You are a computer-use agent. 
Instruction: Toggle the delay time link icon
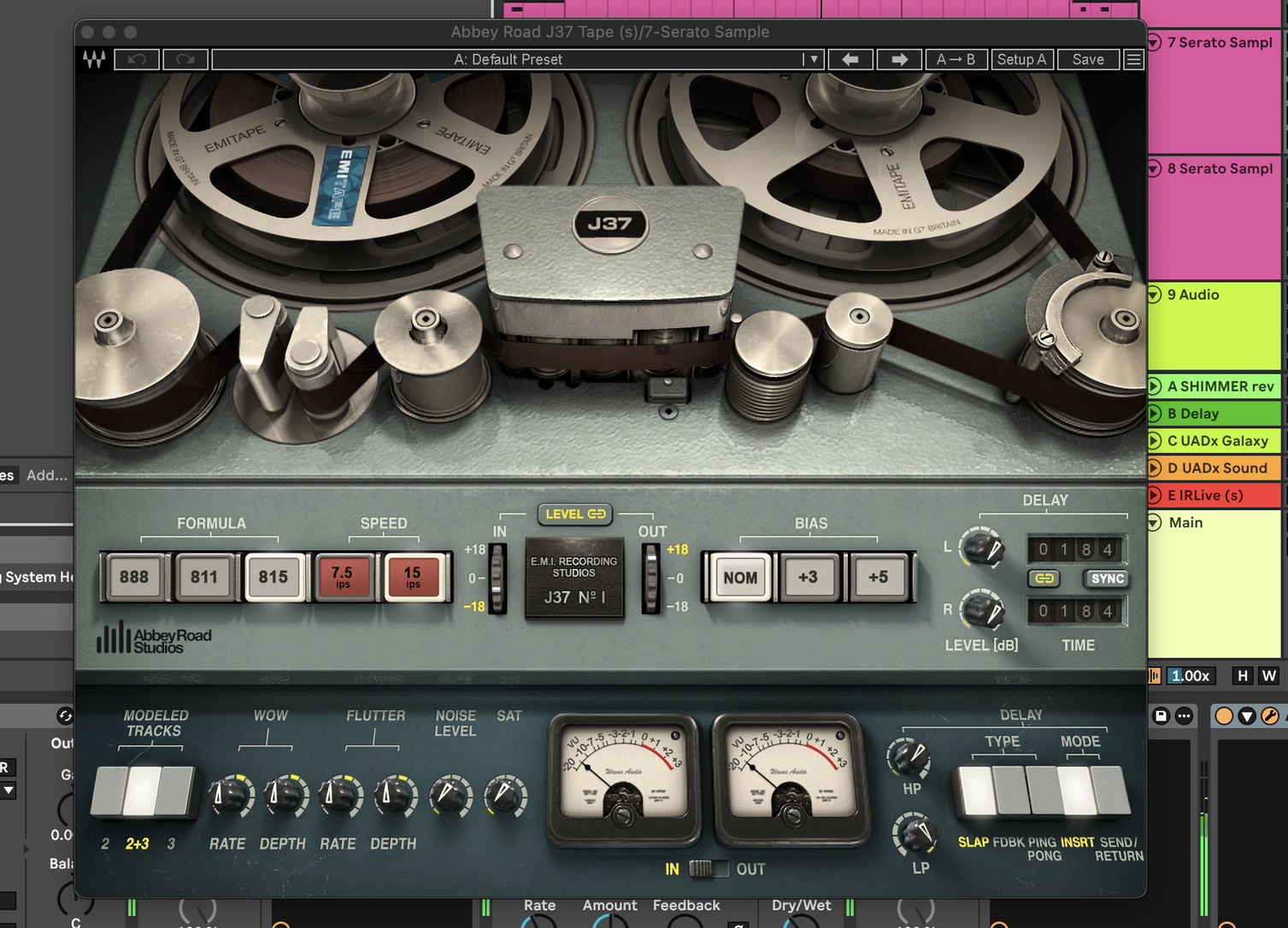1044,579
